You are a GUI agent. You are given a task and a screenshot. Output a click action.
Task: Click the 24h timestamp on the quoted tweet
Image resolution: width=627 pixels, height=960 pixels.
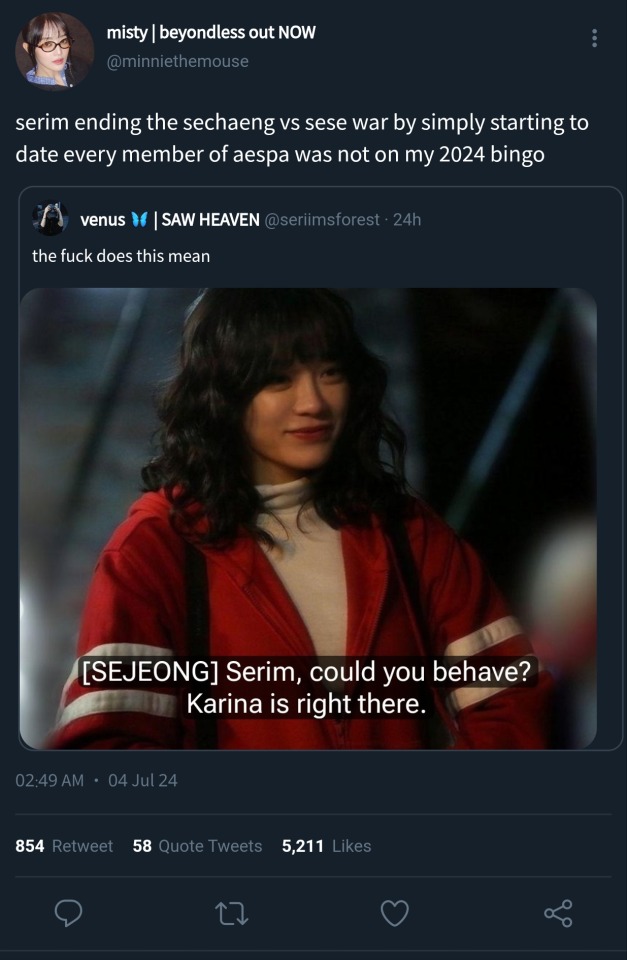point(407,219)
